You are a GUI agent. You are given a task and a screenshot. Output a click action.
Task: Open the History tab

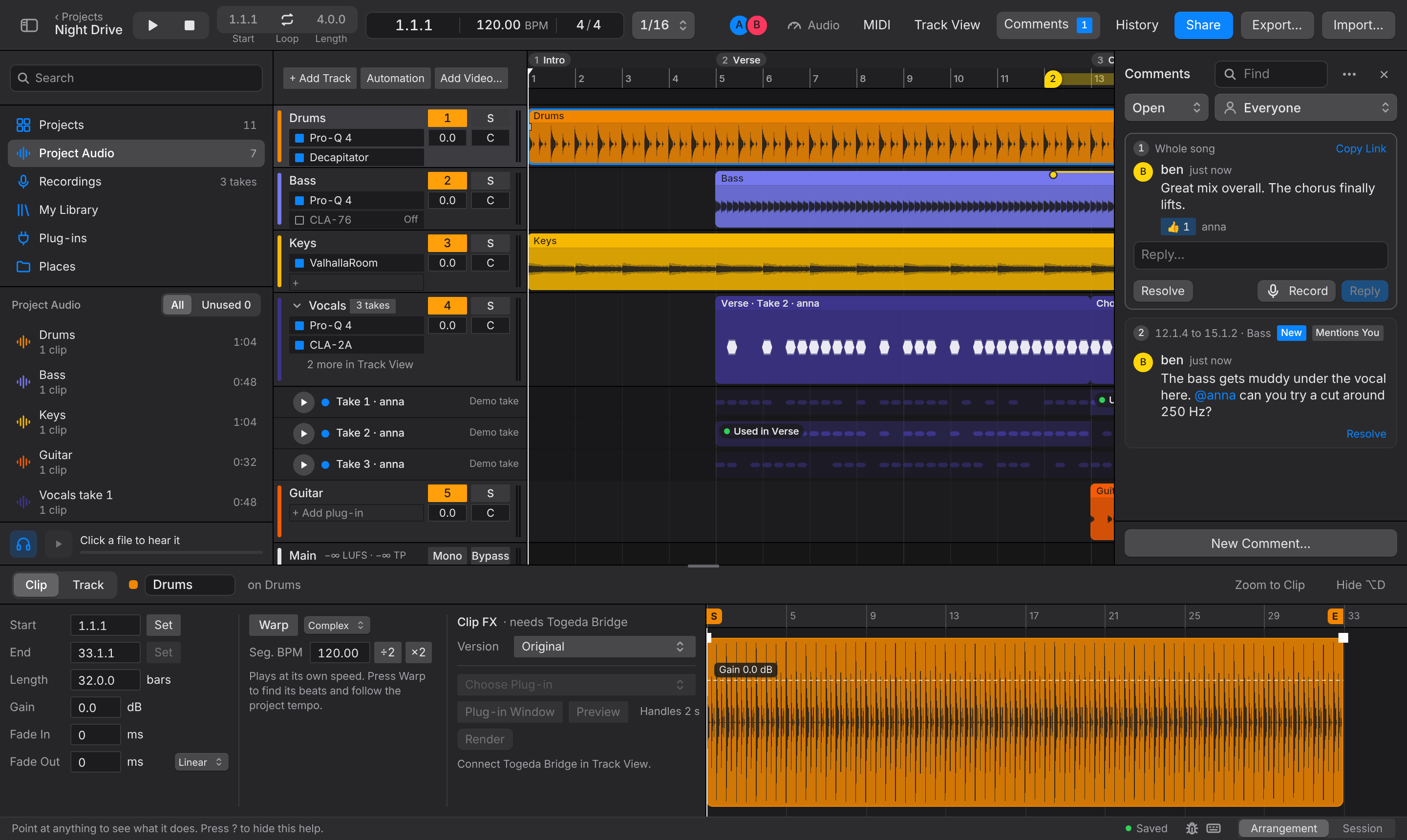pos(1136,25)
